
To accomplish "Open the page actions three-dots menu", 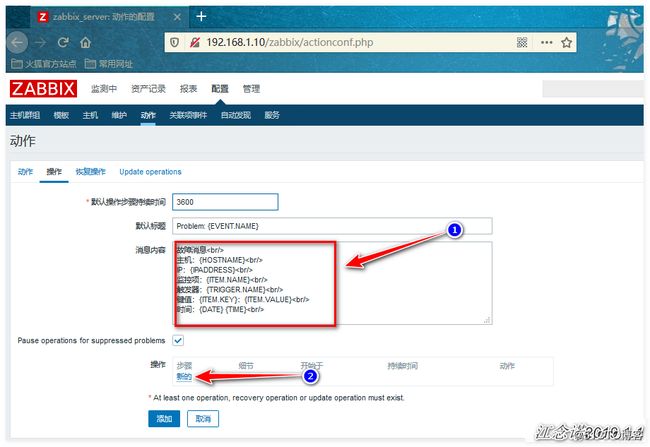I will tap(546, 42).
